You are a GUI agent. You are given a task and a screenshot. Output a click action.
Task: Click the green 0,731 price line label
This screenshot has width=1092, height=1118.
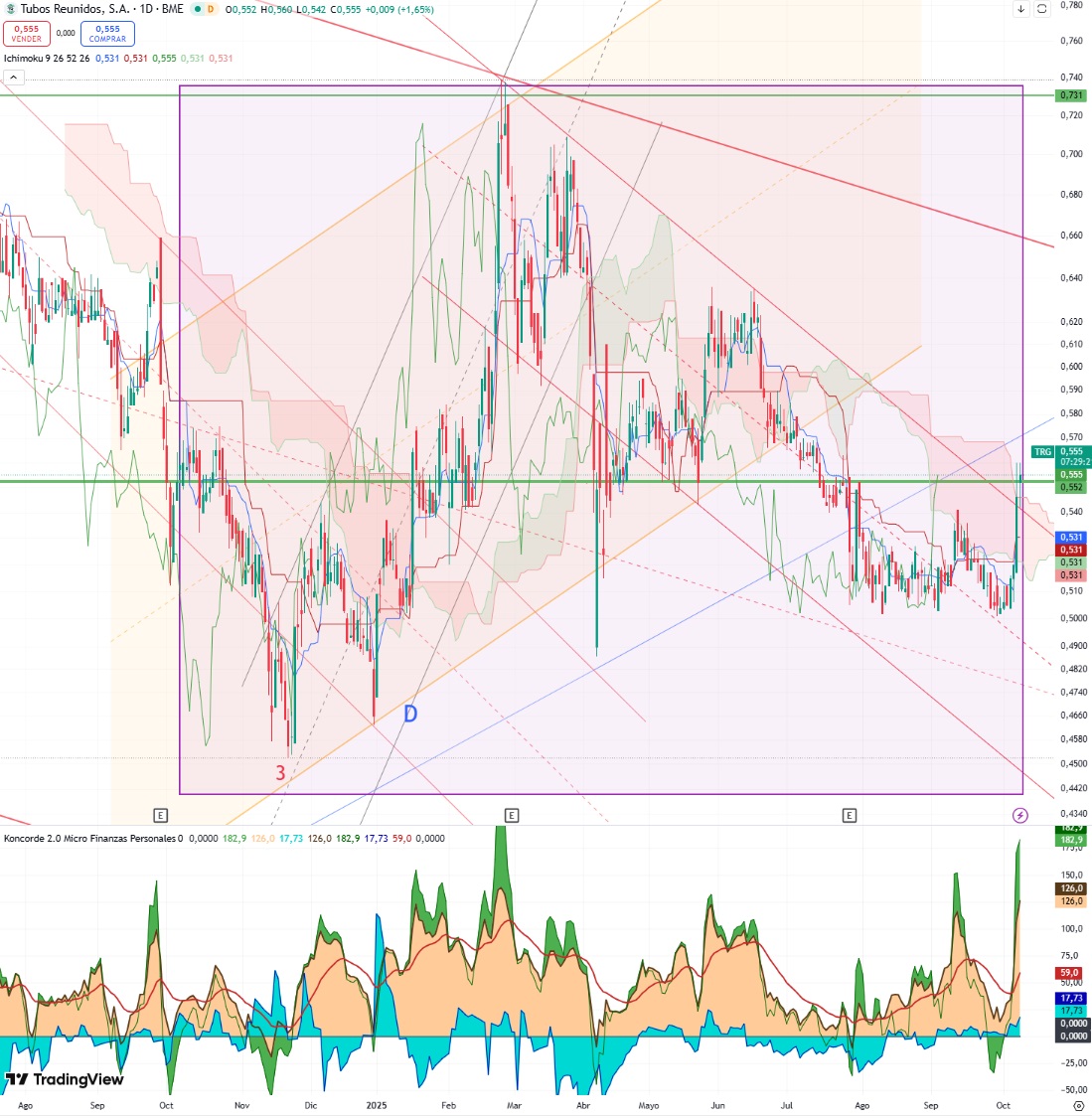coord(1070,95)
